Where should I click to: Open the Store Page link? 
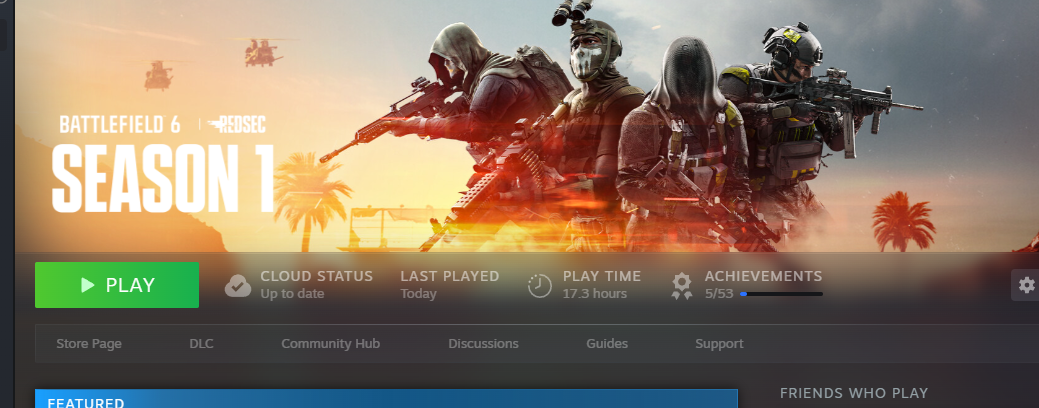tap(89, 344)
